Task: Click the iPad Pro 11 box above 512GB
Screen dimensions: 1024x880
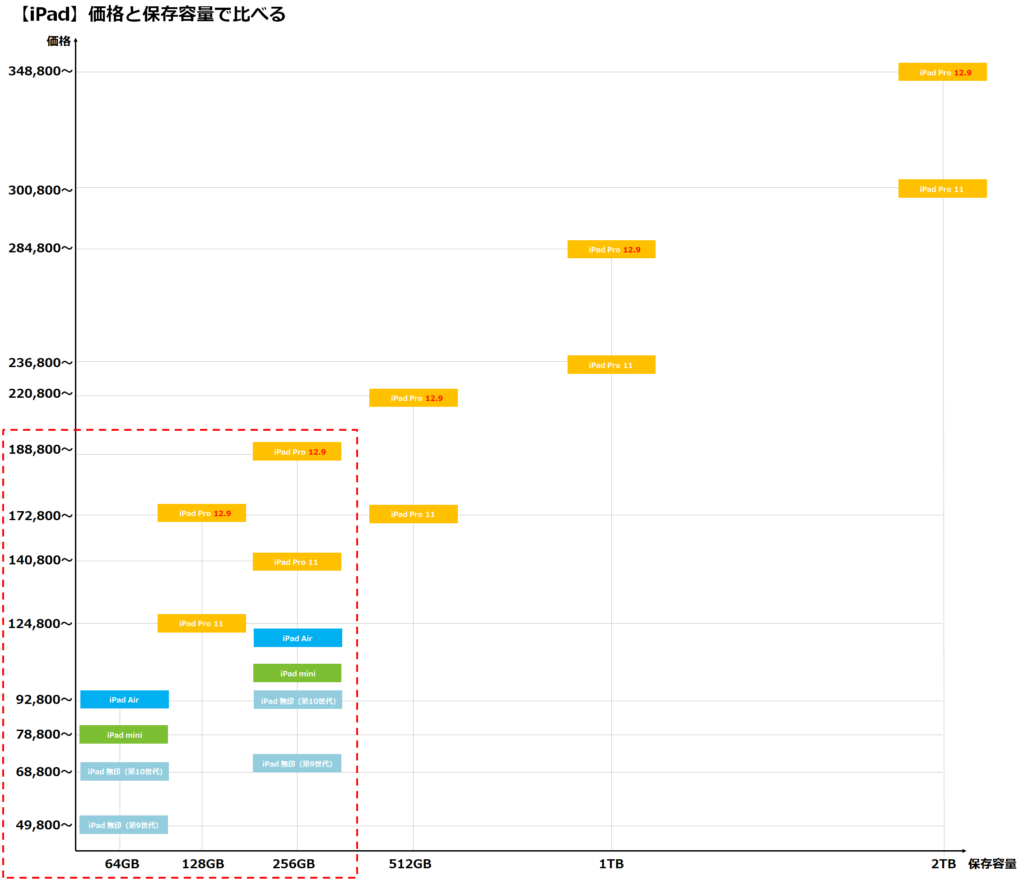Action: (x=413, y=514)
